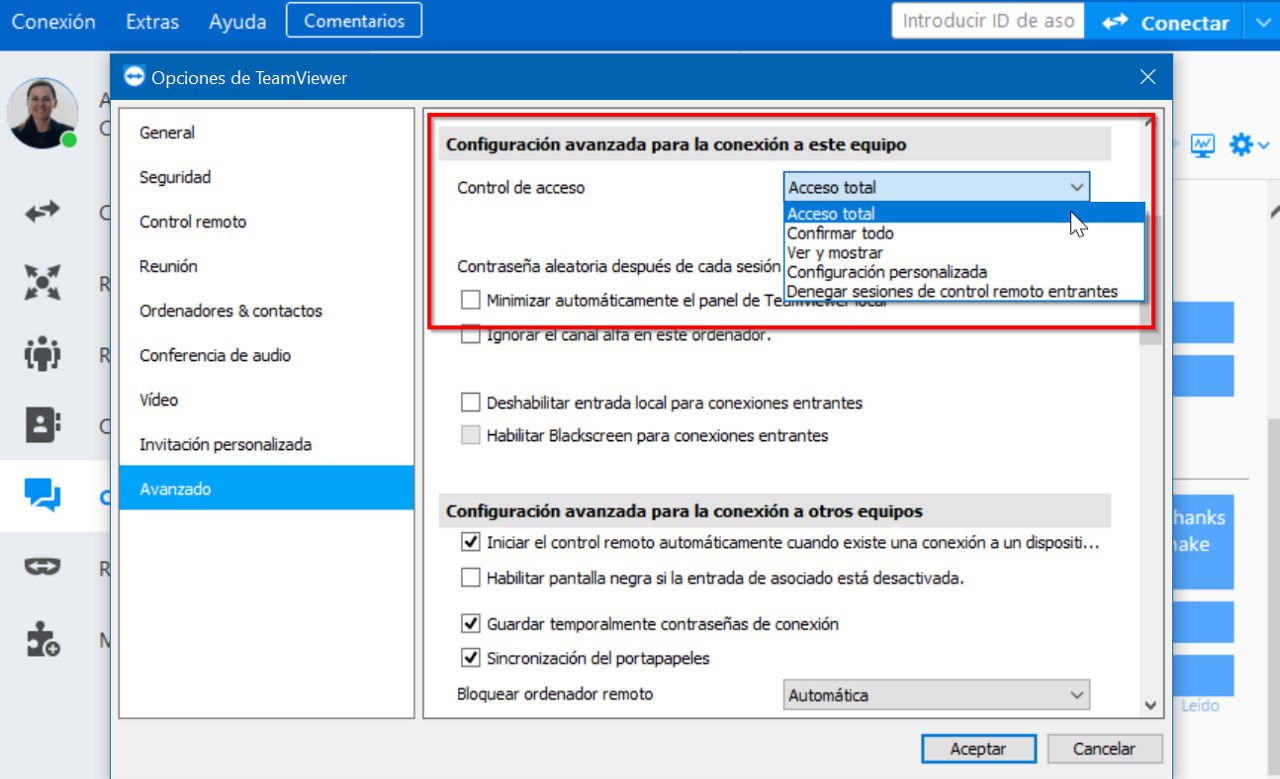Open the Augmented Reality headset icon
Image resolution: width=1280 pixels, height=779 pixels.
[43, 567]
